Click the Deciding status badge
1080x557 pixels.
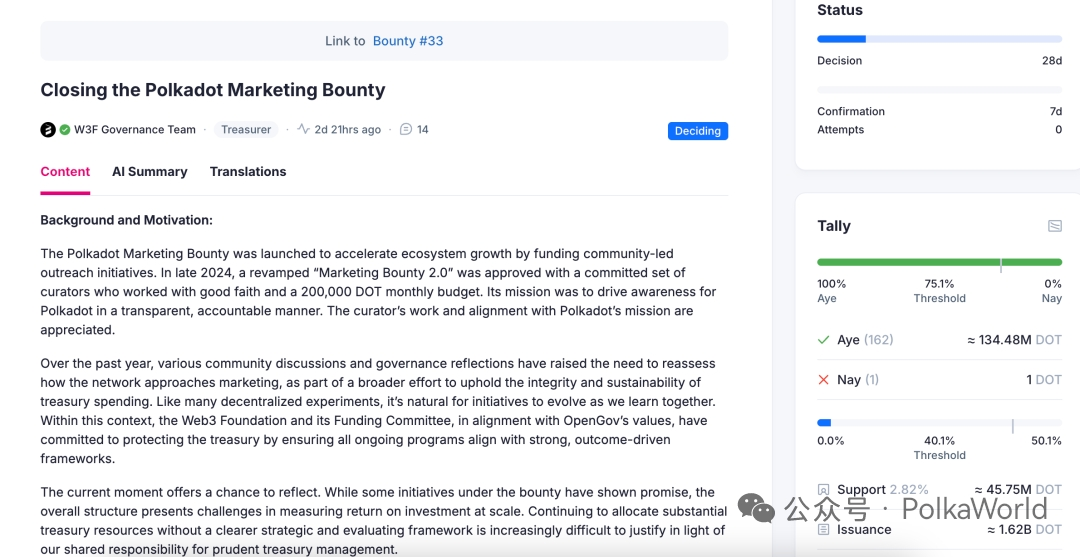pos(698,131)
